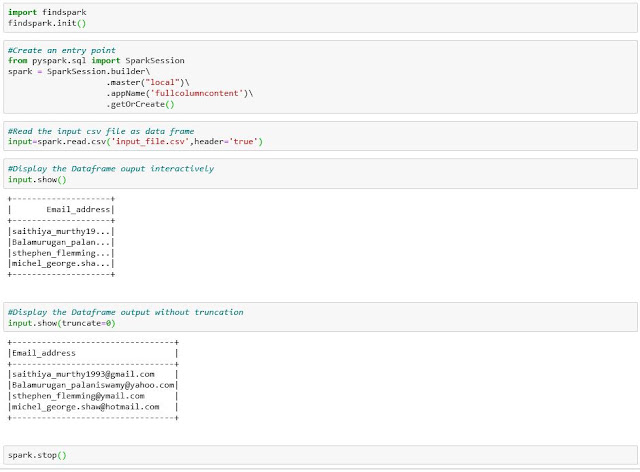Click the .getOrCreate() line
The height and width of the screenshot is (472, 640).
click(x=140, y=105)
